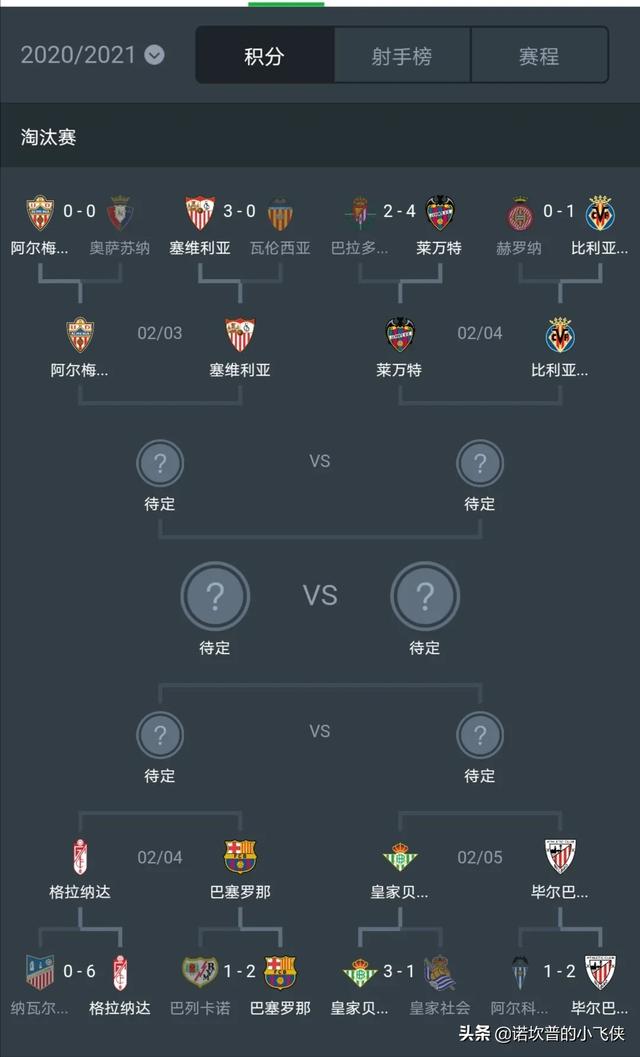Open the 0-0 Almería vs Osasuna score
The height and width of the screenshot is (1057, 640).
[x=79, y=212]
